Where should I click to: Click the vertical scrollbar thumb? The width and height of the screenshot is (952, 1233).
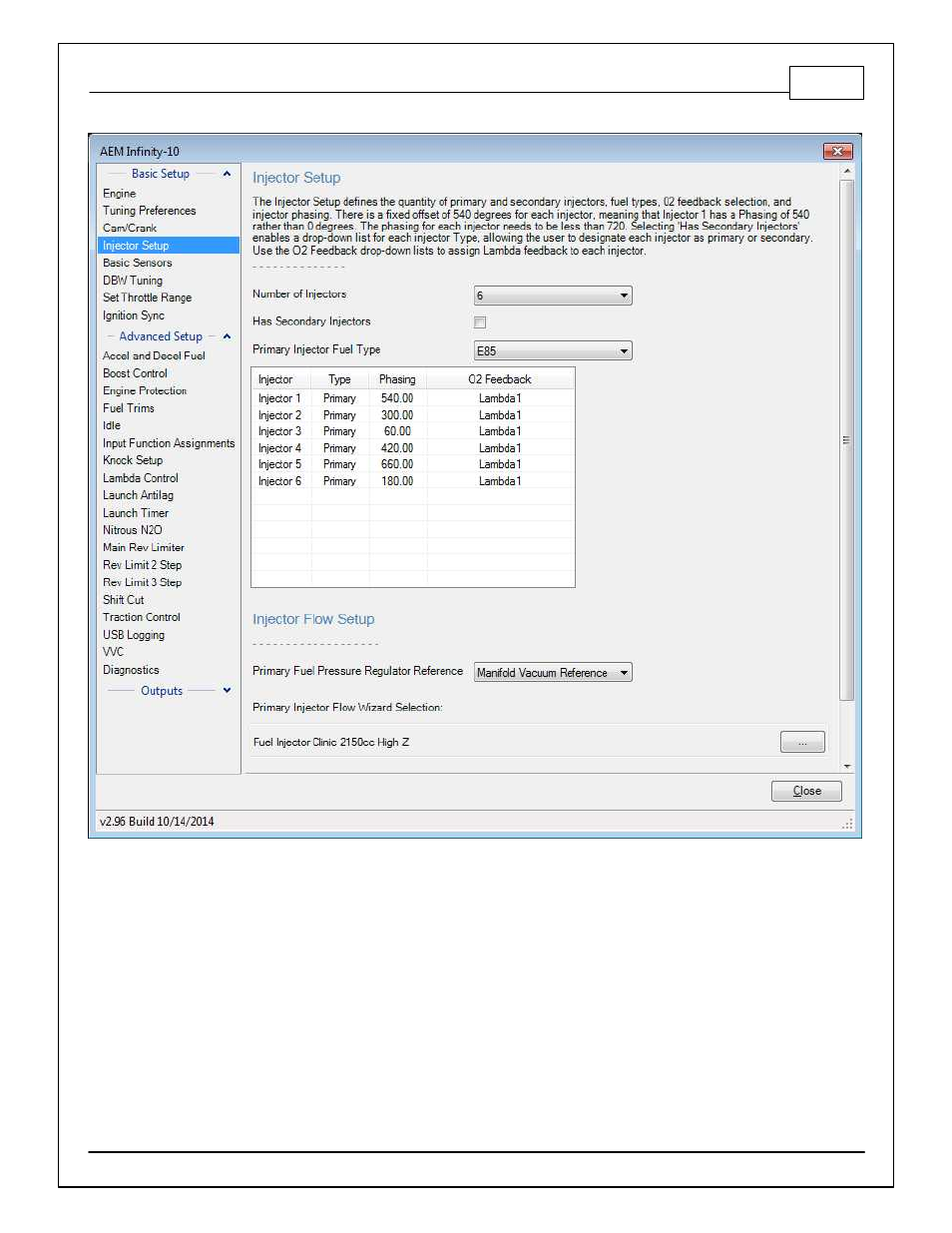tap(847, 439)
